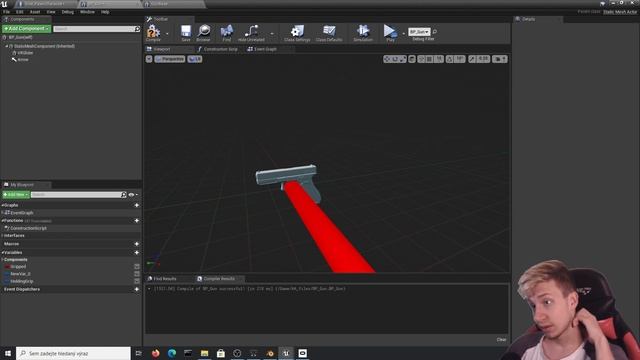
Task: Open Microsoft Store from the taskbar
Action: click(x=221, y=353)
